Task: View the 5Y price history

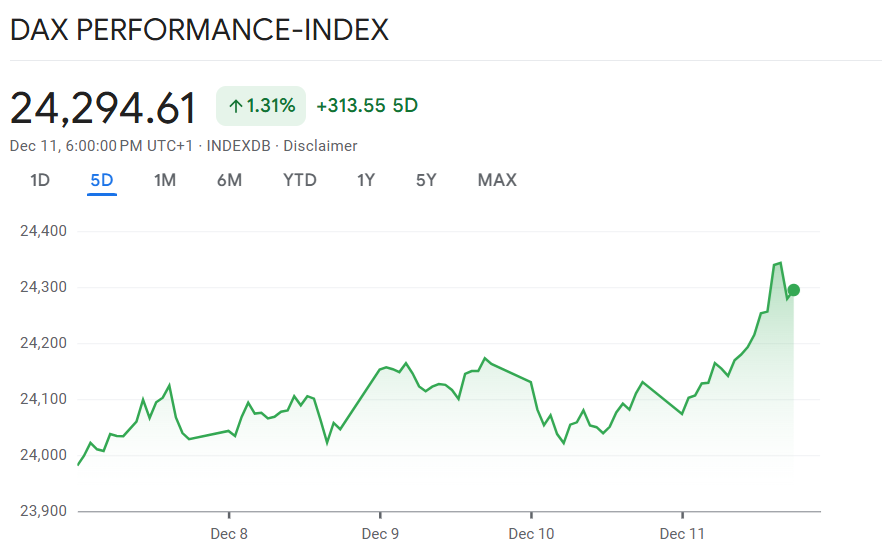Action: [426, 180]
